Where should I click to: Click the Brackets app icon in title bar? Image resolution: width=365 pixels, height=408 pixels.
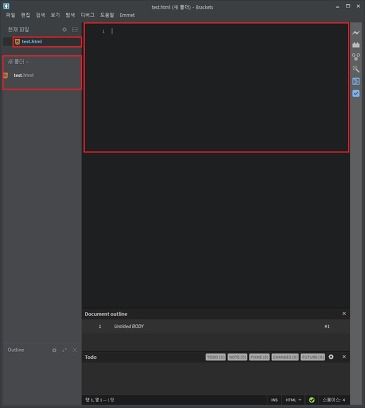pos(6,6)
